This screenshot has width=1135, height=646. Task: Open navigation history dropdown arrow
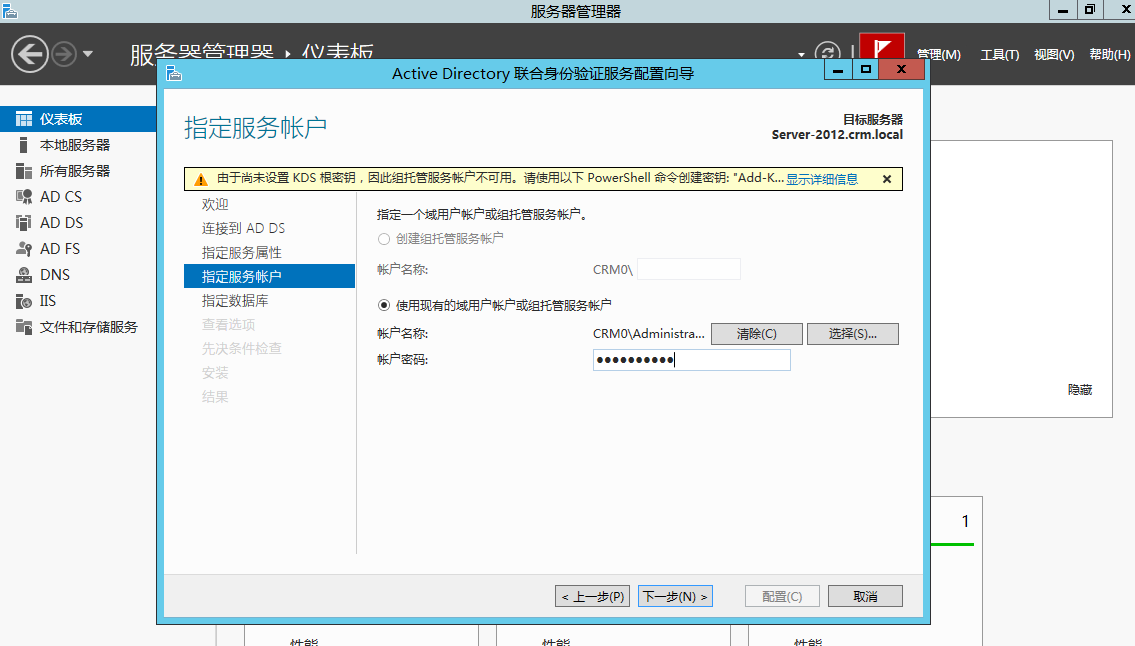[x=88, y=54]
